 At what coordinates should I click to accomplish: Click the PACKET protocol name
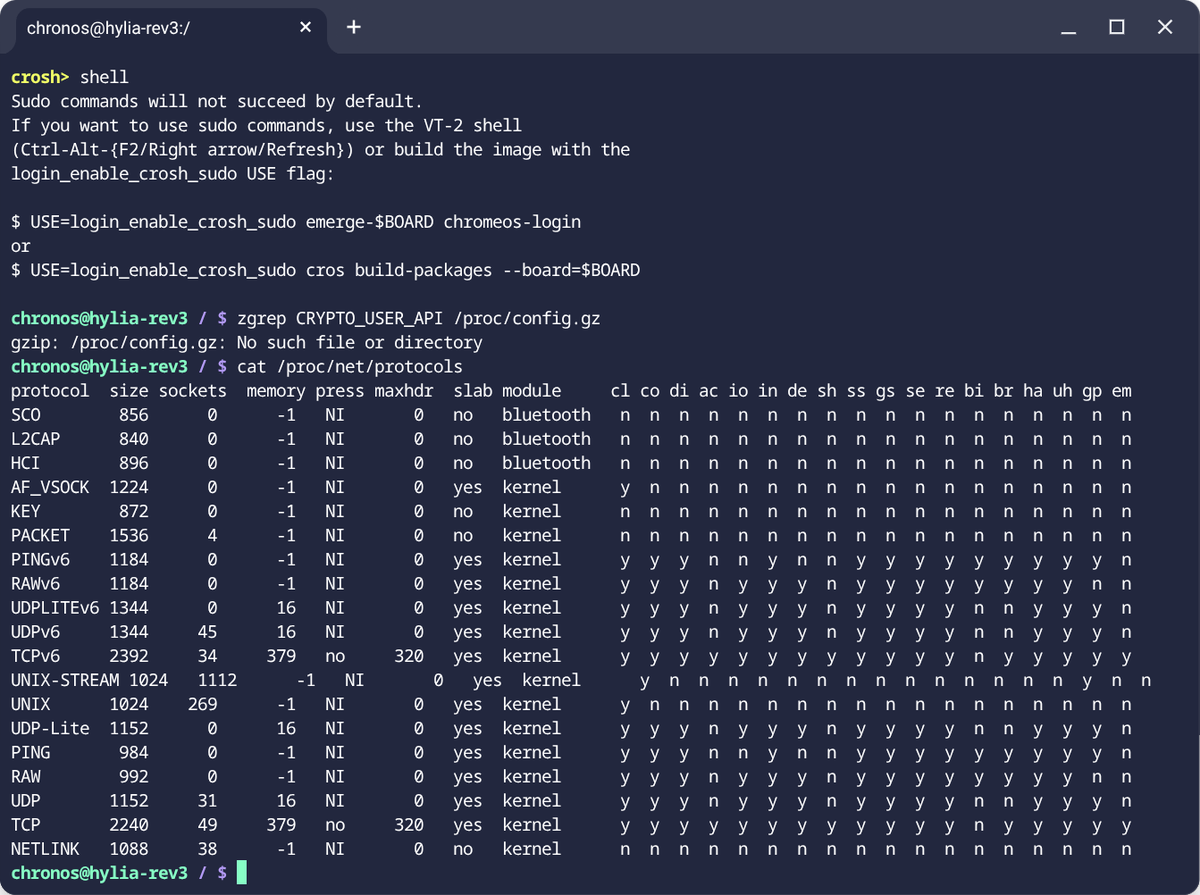point(40,536)
